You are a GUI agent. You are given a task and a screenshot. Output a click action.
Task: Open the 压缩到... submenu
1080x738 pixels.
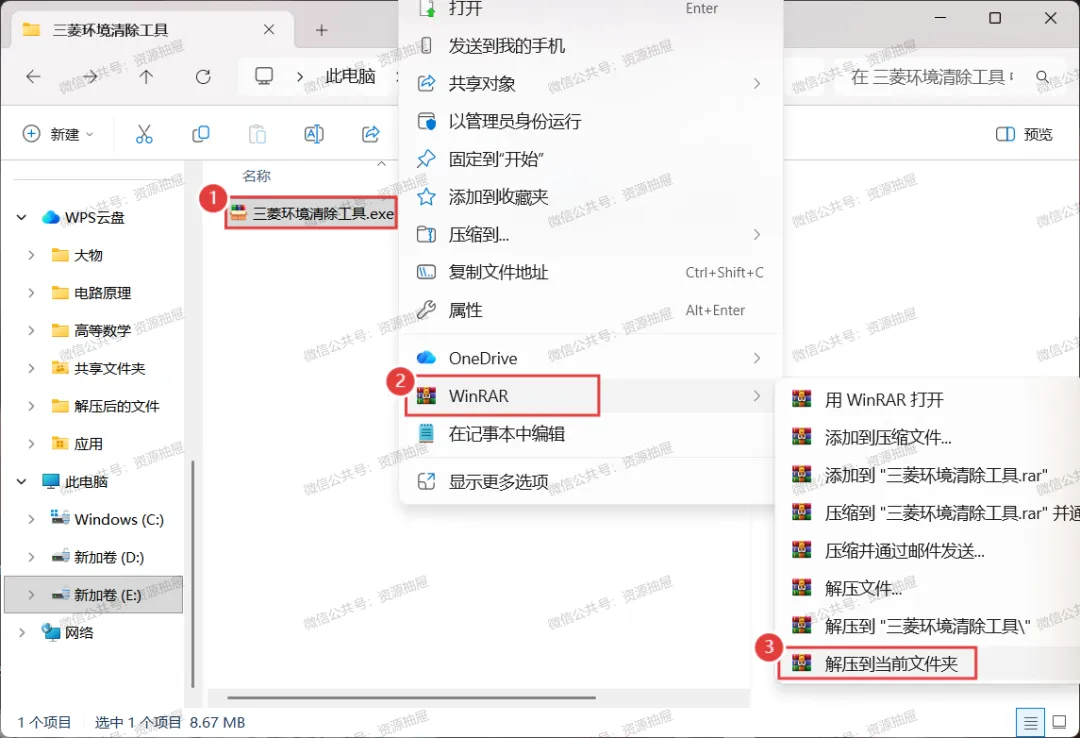[590, 234]
